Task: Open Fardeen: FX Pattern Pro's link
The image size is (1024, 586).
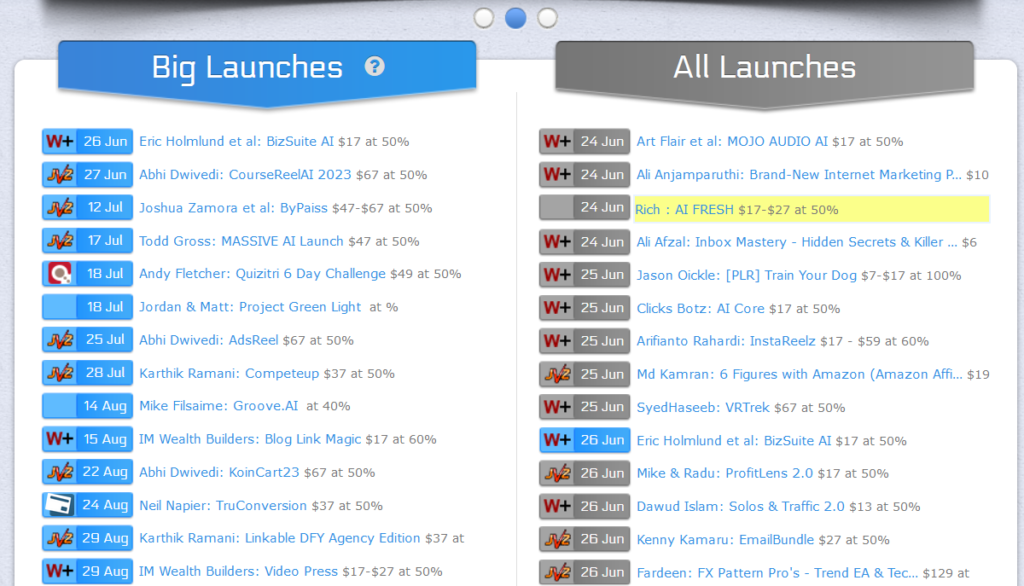Action: coord(777,573)
